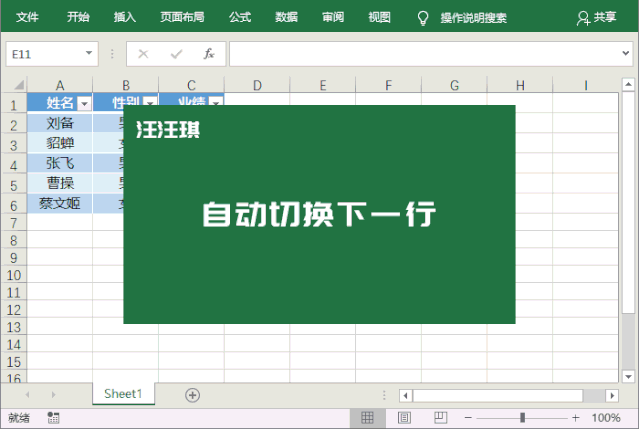Click the zoom slider handle
639x429 pixels.
coord(522,418)
